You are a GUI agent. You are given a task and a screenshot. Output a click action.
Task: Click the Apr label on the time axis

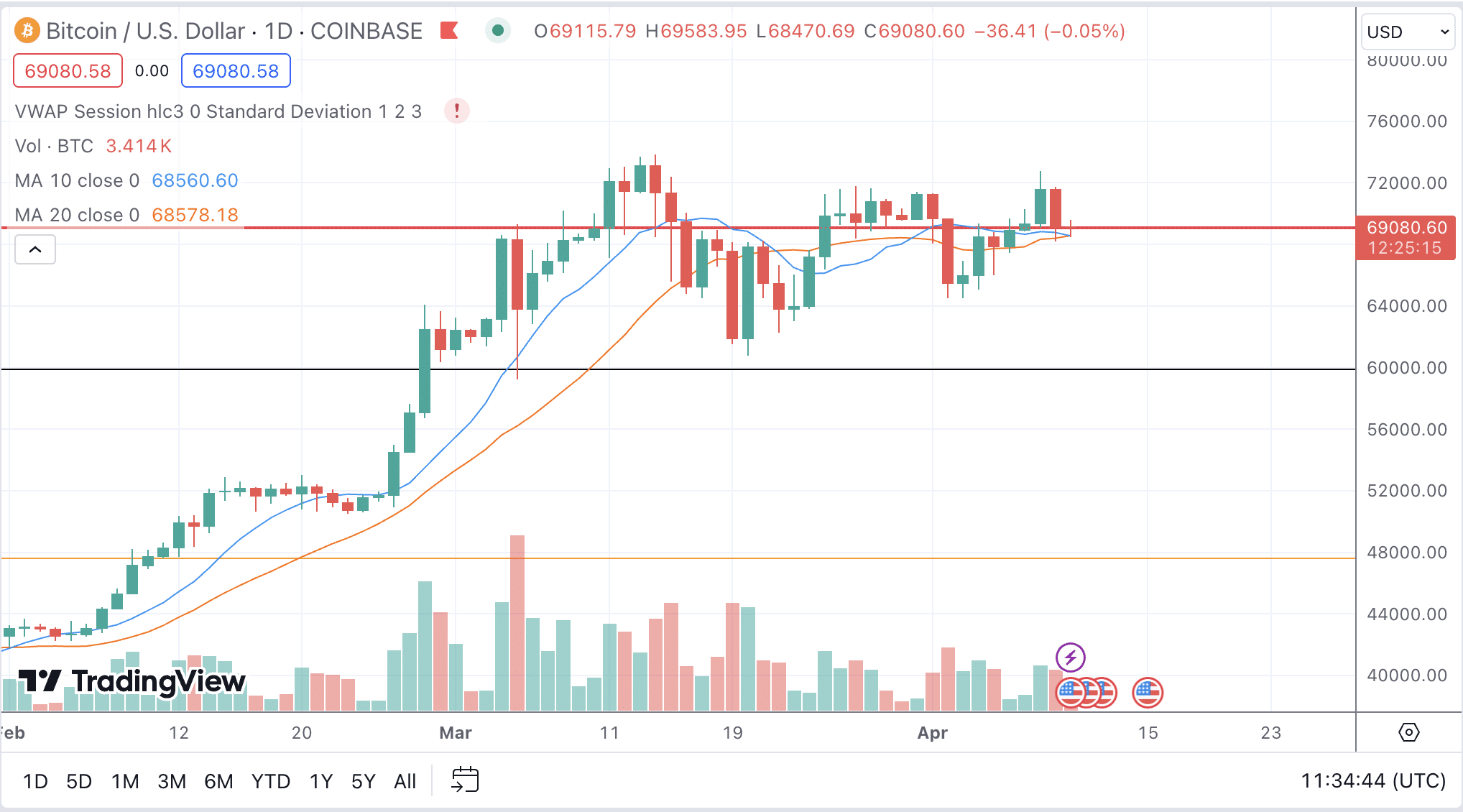[x=933, y=733]
